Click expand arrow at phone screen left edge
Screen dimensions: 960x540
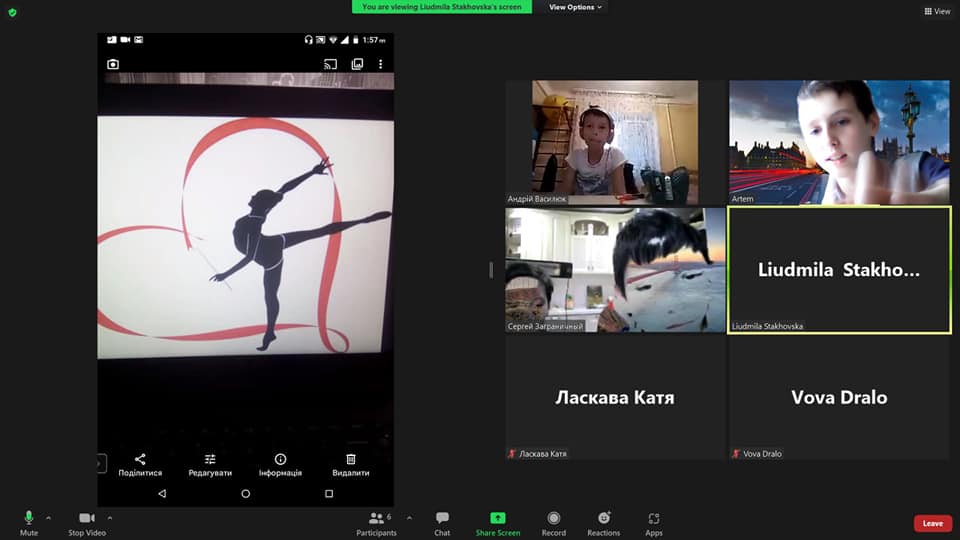[101, 463]
